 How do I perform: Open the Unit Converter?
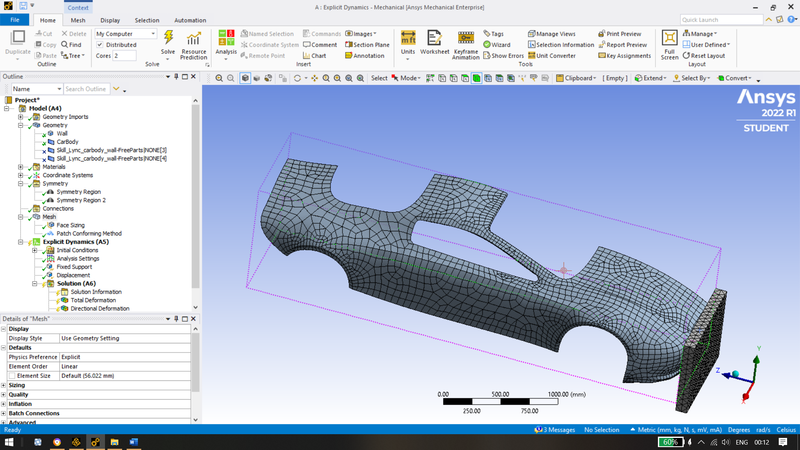[552, 56]
